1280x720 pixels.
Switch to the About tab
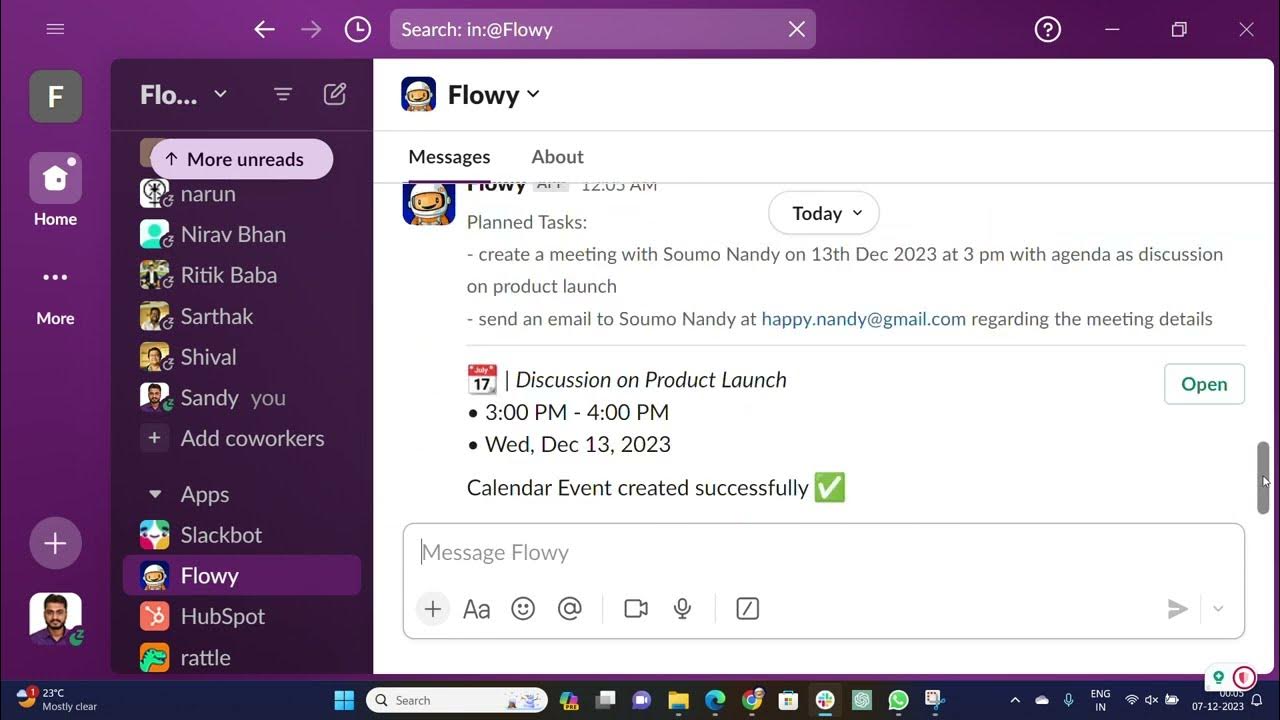tap(557, 157)
